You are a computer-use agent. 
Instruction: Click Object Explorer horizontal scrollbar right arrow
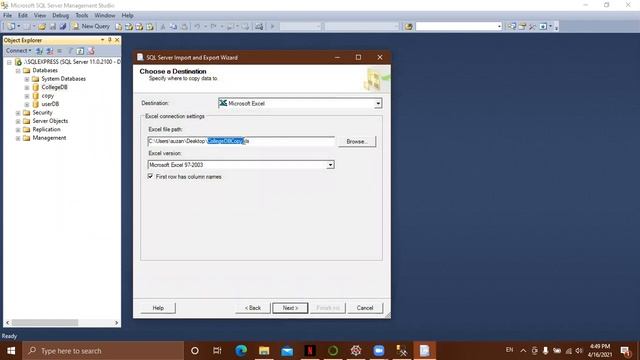click(x=116, y=323)
